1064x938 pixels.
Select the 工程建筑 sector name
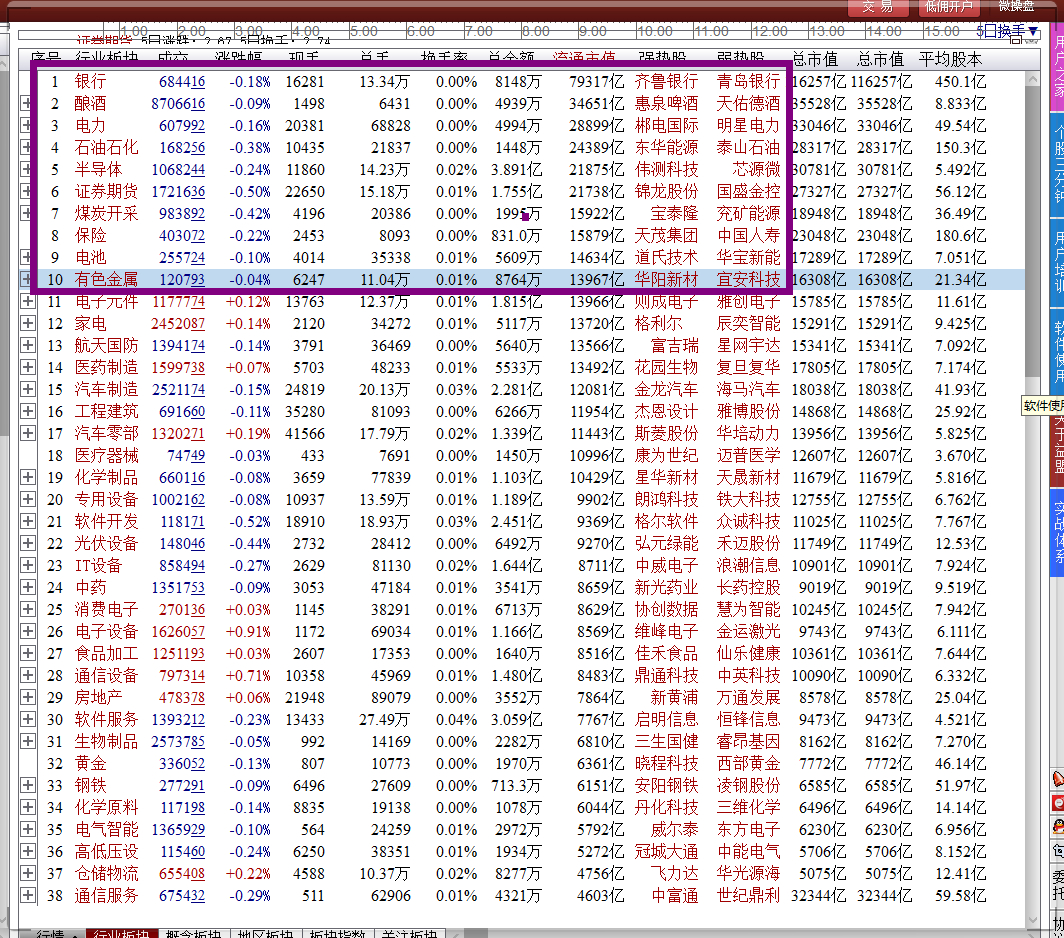click(x=106, y=411)
